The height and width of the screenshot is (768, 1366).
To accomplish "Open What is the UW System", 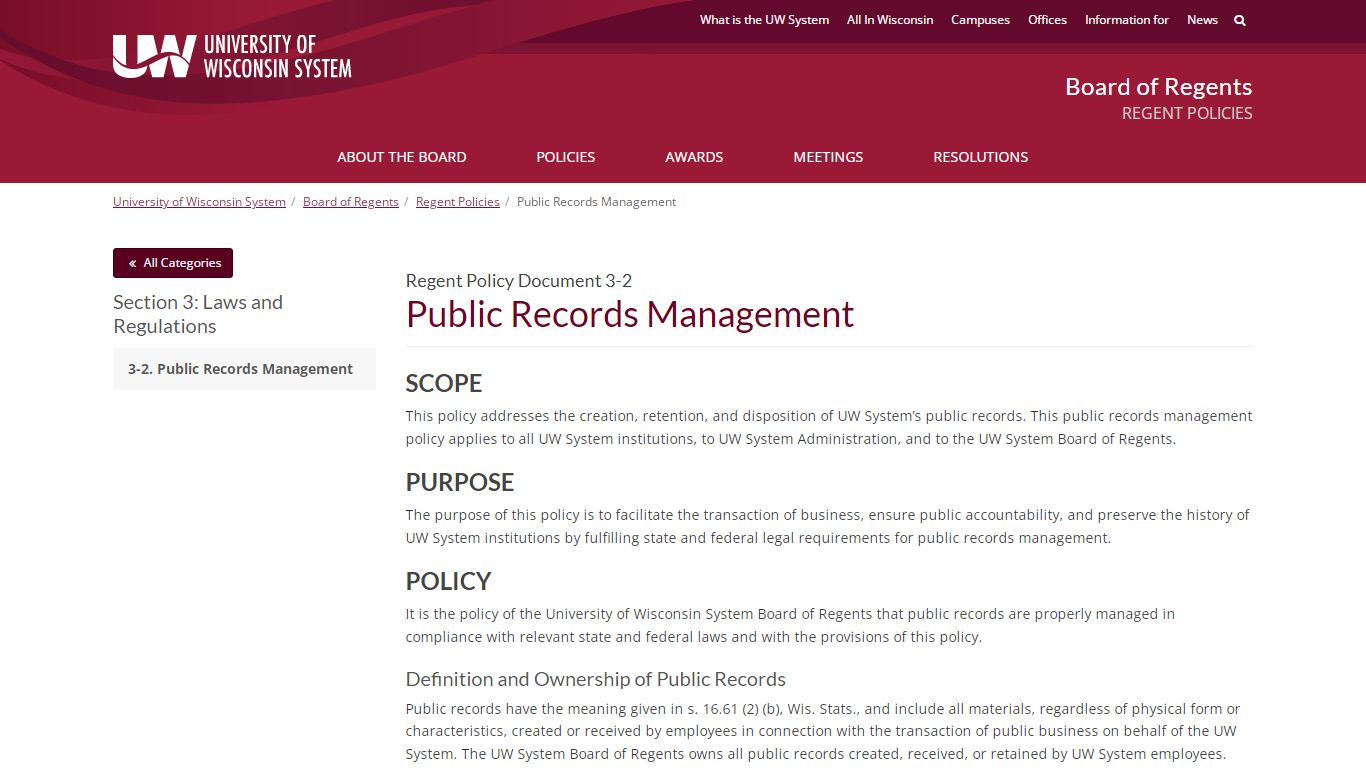I will [x=764, y=20].
